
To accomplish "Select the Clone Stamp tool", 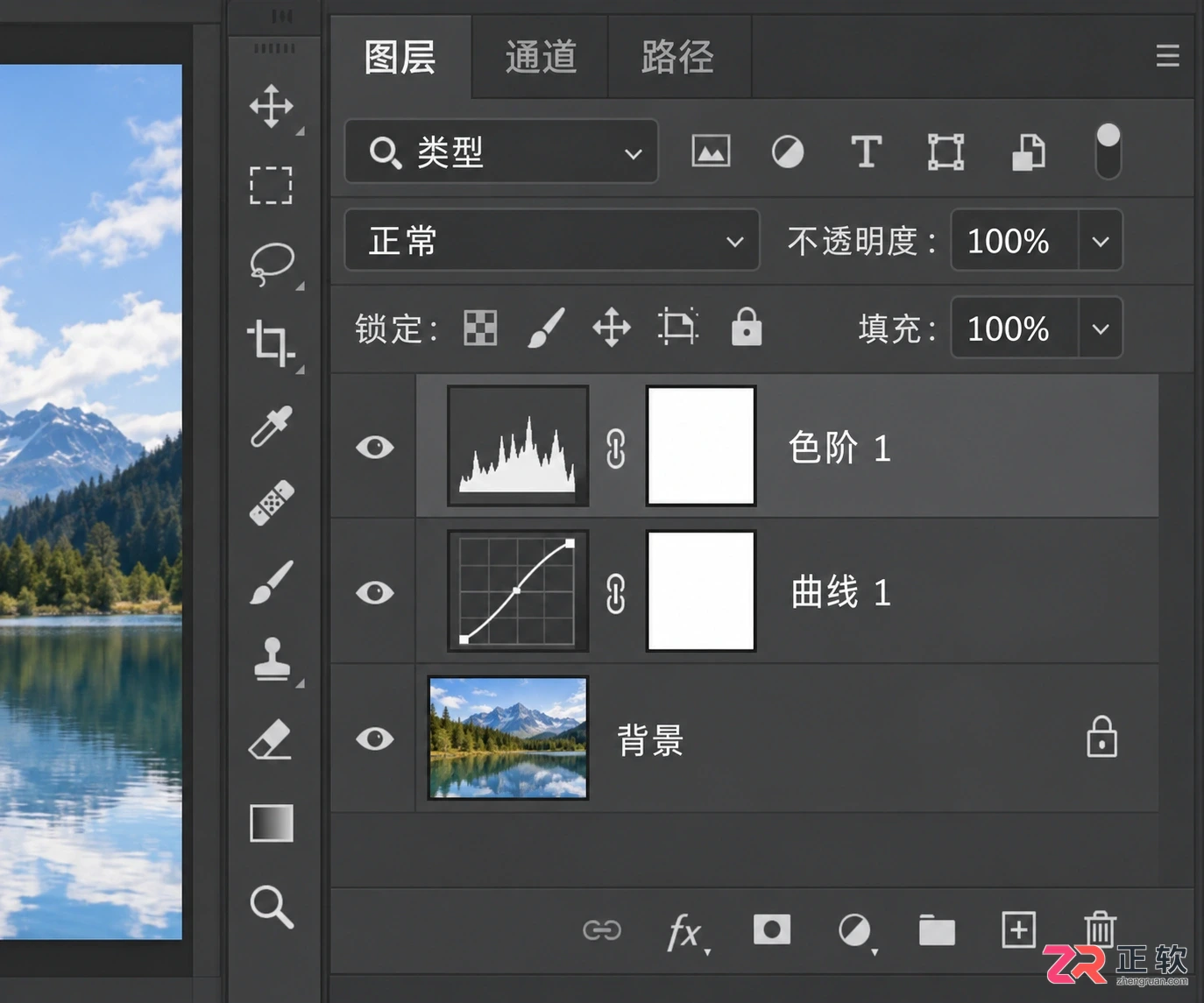I will coord(273,658).
